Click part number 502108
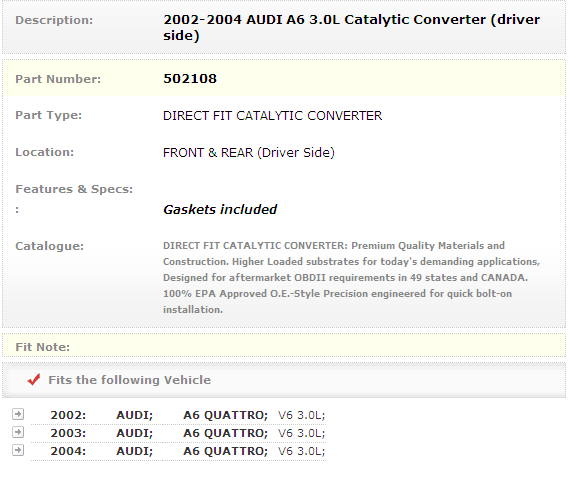The height and width of the screenshot is (504, 570). tap(190, 79)
